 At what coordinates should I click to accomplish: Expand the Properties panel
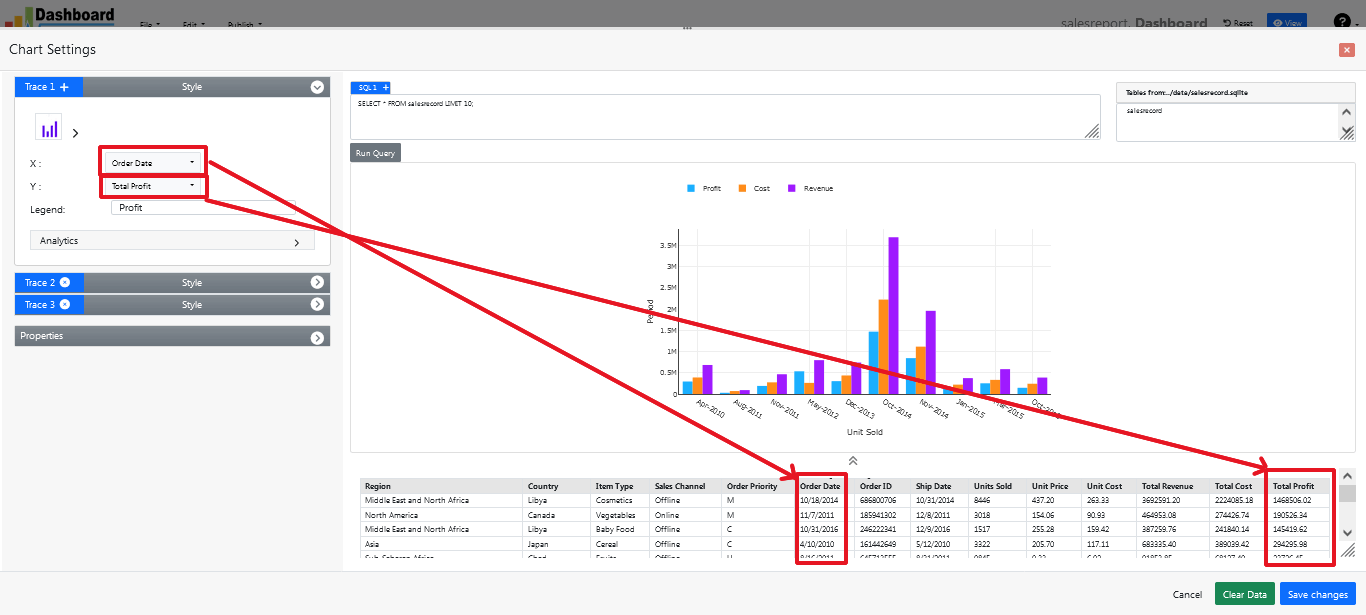[172, 337]
